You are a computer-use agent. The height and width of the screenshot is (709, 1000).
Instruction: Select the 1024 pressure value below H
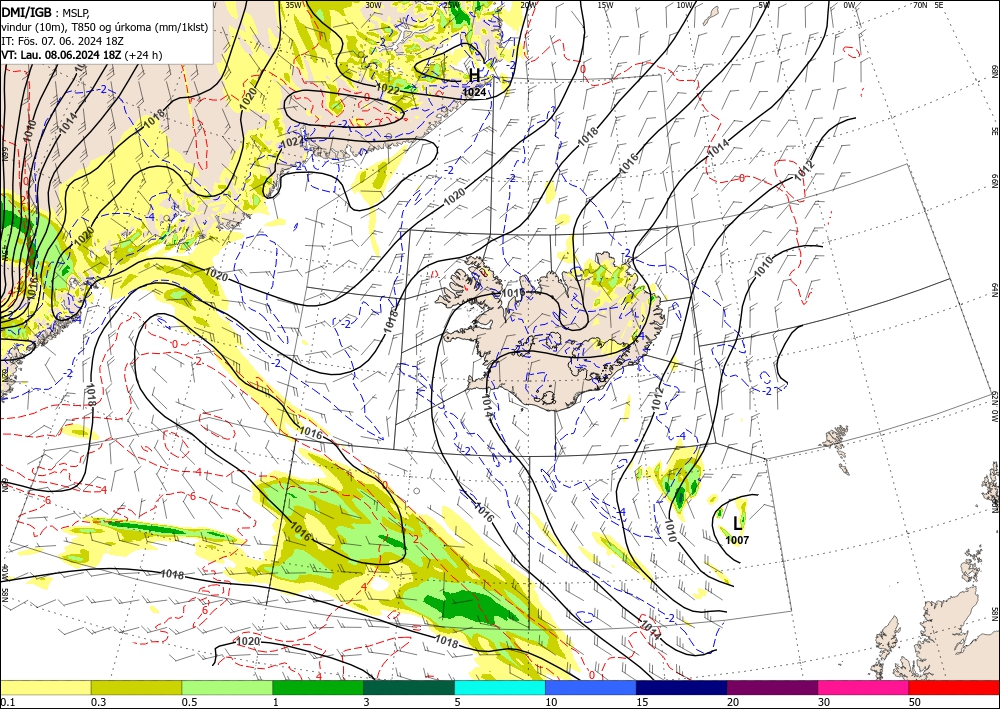tap(474, 92)
